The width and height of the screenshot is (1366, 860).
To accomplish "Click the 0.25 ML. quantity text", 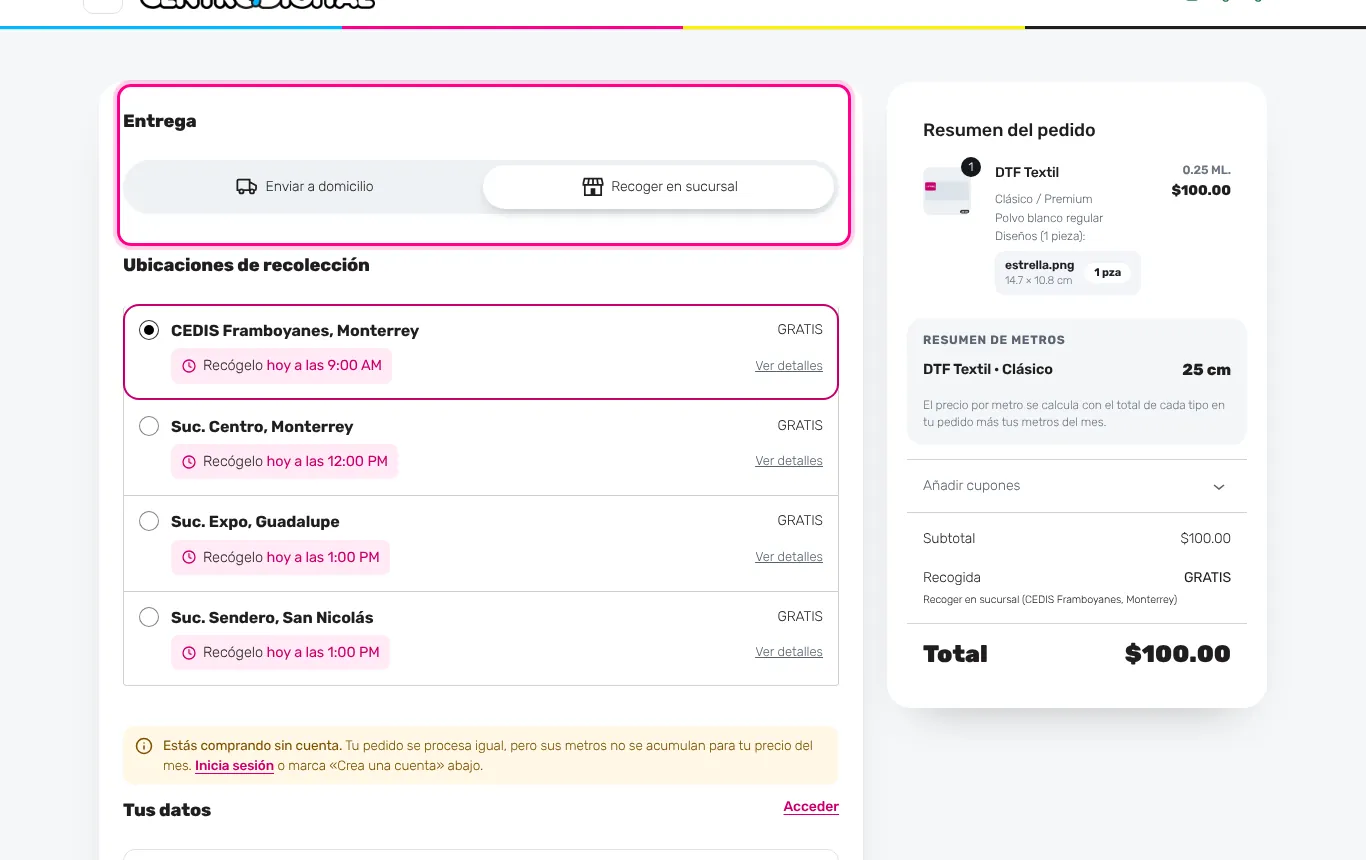I will (1206, 170).
